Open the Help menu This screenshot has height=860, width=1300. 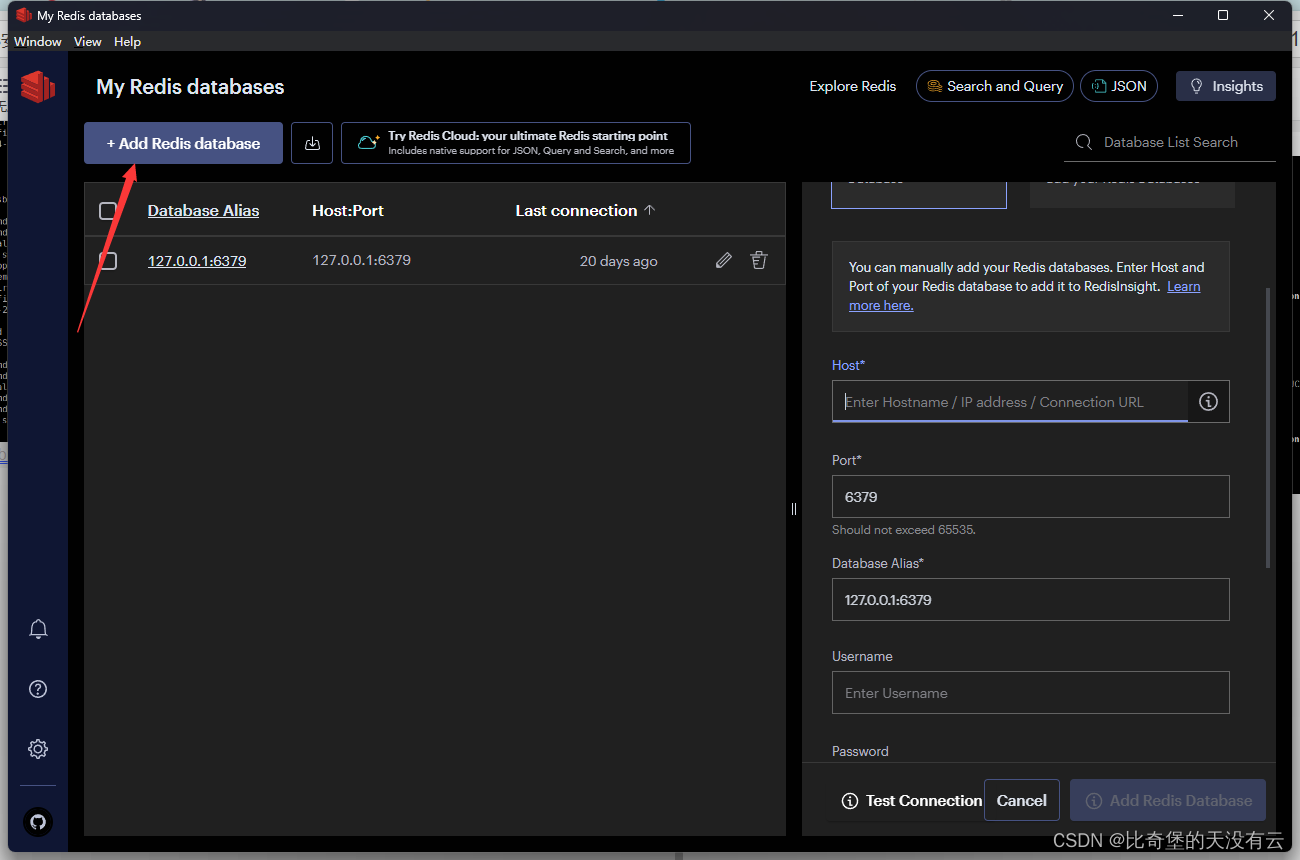(x=127, y=41)
